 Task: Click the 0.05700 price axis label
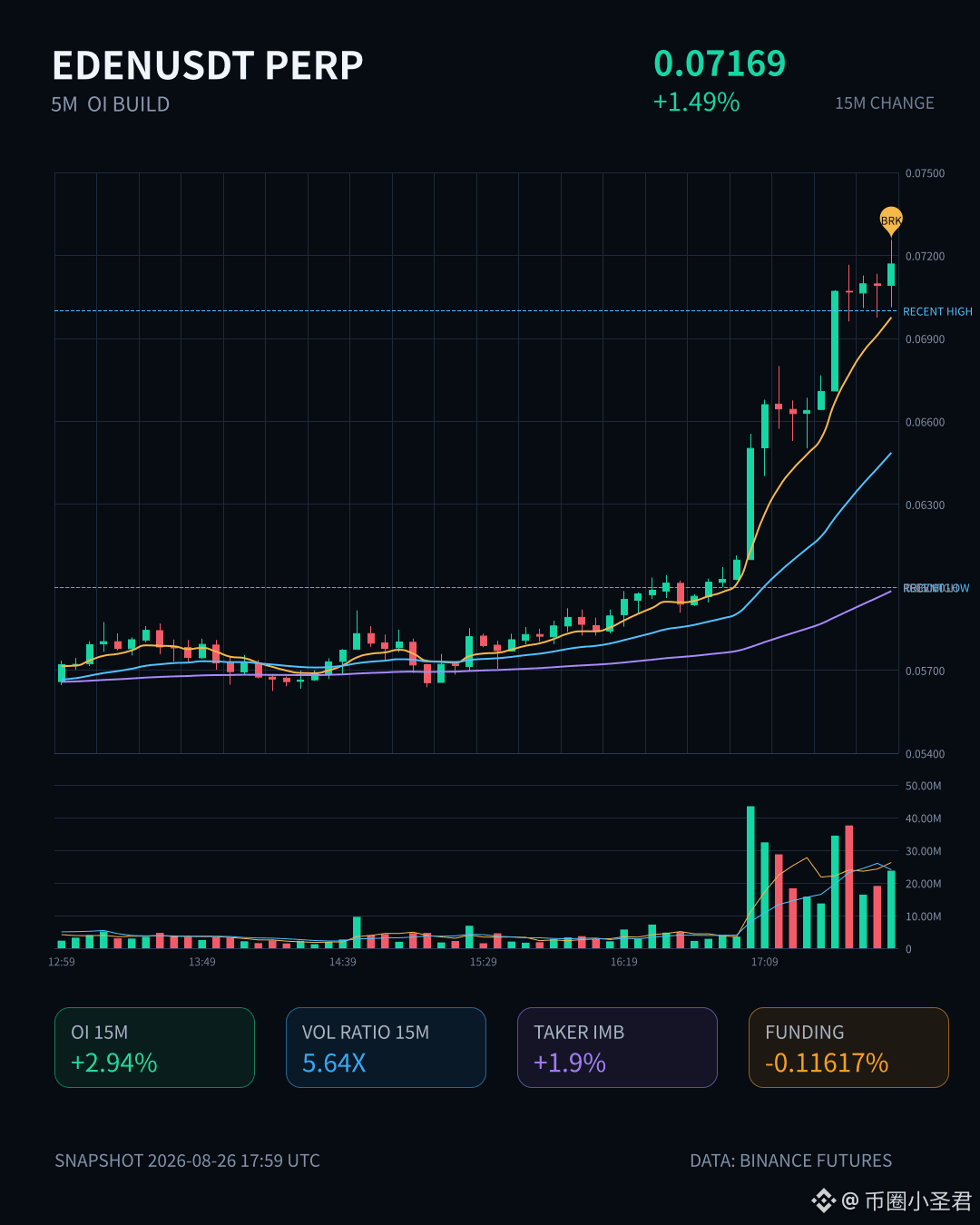coord(925,671)
